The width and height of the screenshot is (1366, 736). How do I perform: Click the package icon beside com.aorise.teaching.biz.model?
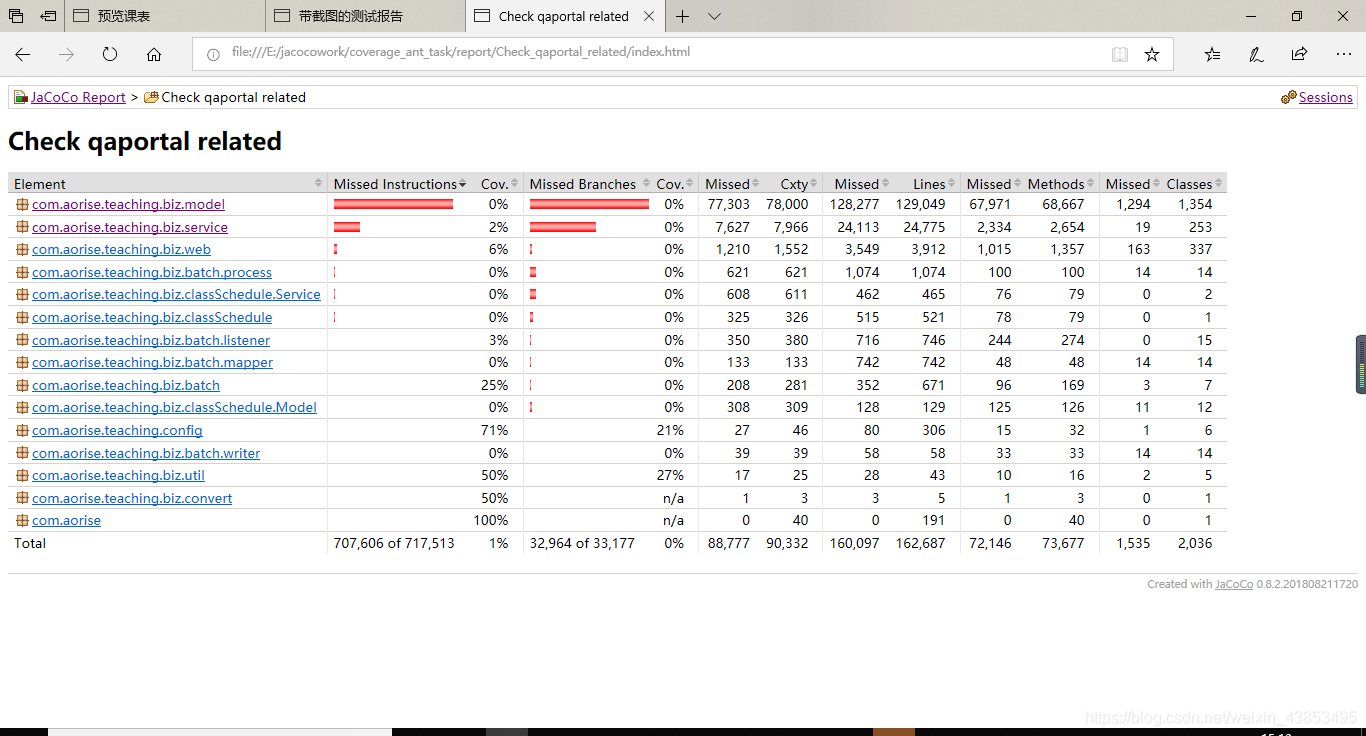(22, 204)
